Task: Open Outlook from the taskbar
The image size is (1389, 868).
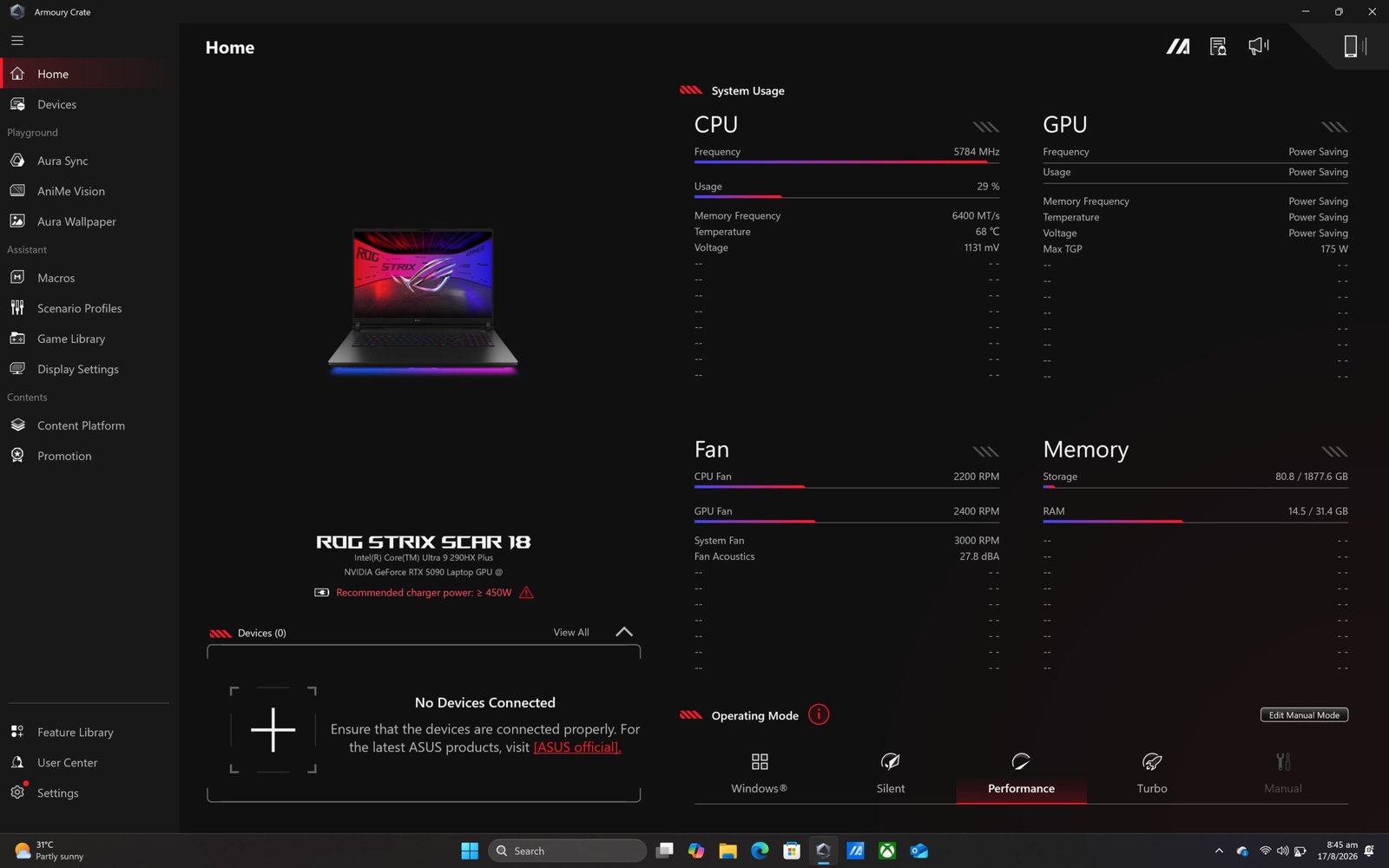Action: pos(918,851)
